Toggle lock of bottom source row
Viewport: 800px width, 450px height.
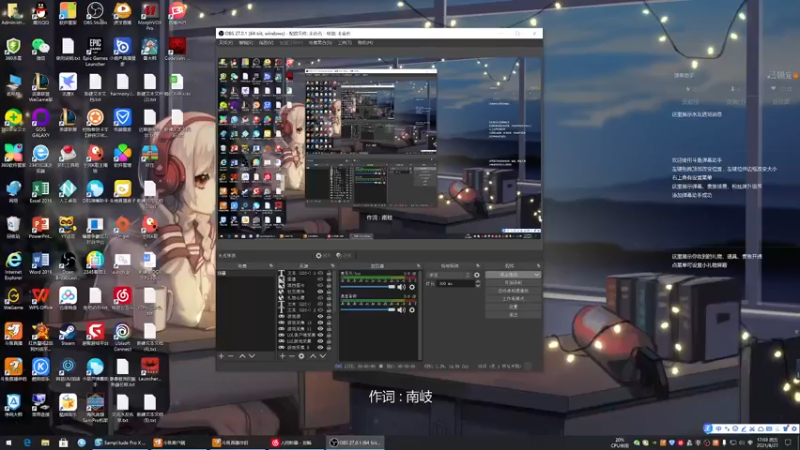tap(329, 347)
